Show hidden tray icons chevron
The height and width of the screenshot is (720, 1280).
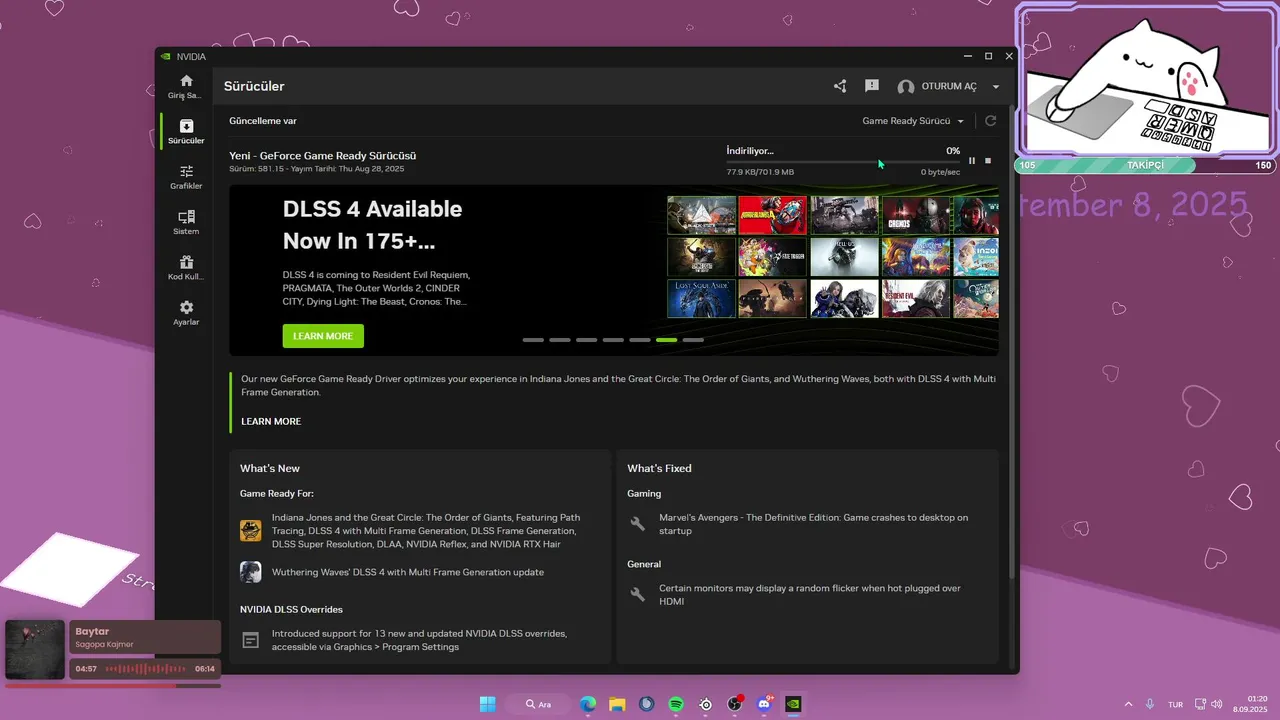[x=1128, y=704]
